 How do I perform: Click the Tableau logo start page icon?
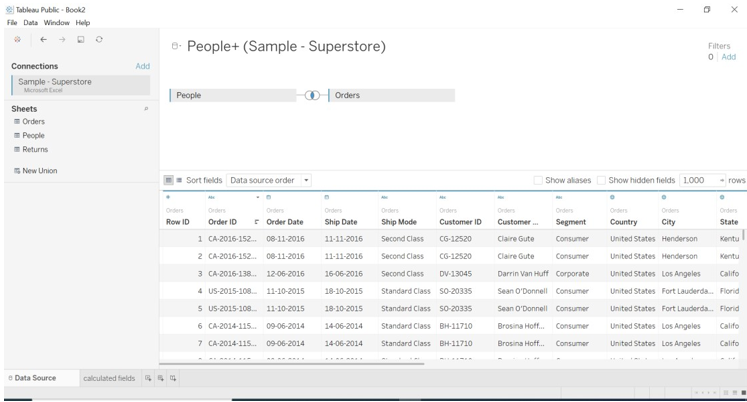coord(18,40)
